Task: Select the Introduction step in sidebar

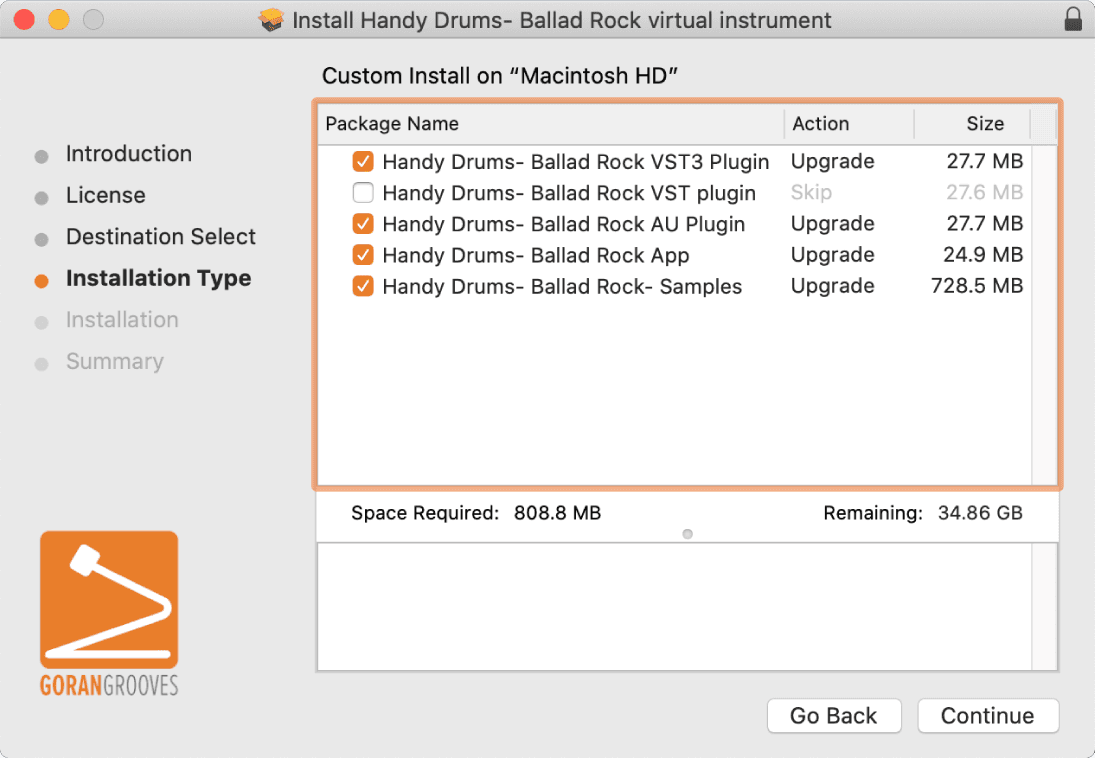Action: pyautogui.click(x=128, y=154)
